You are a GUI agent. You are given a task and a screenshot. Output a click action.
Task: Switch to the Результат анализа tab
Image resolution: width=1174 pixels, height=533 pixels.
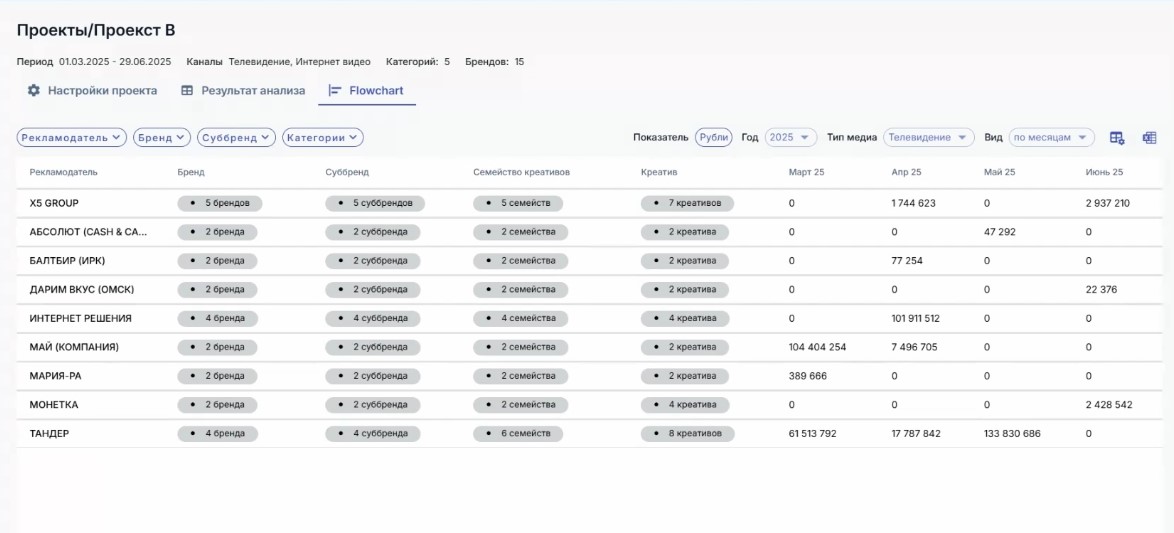click(x=243, y=91)
